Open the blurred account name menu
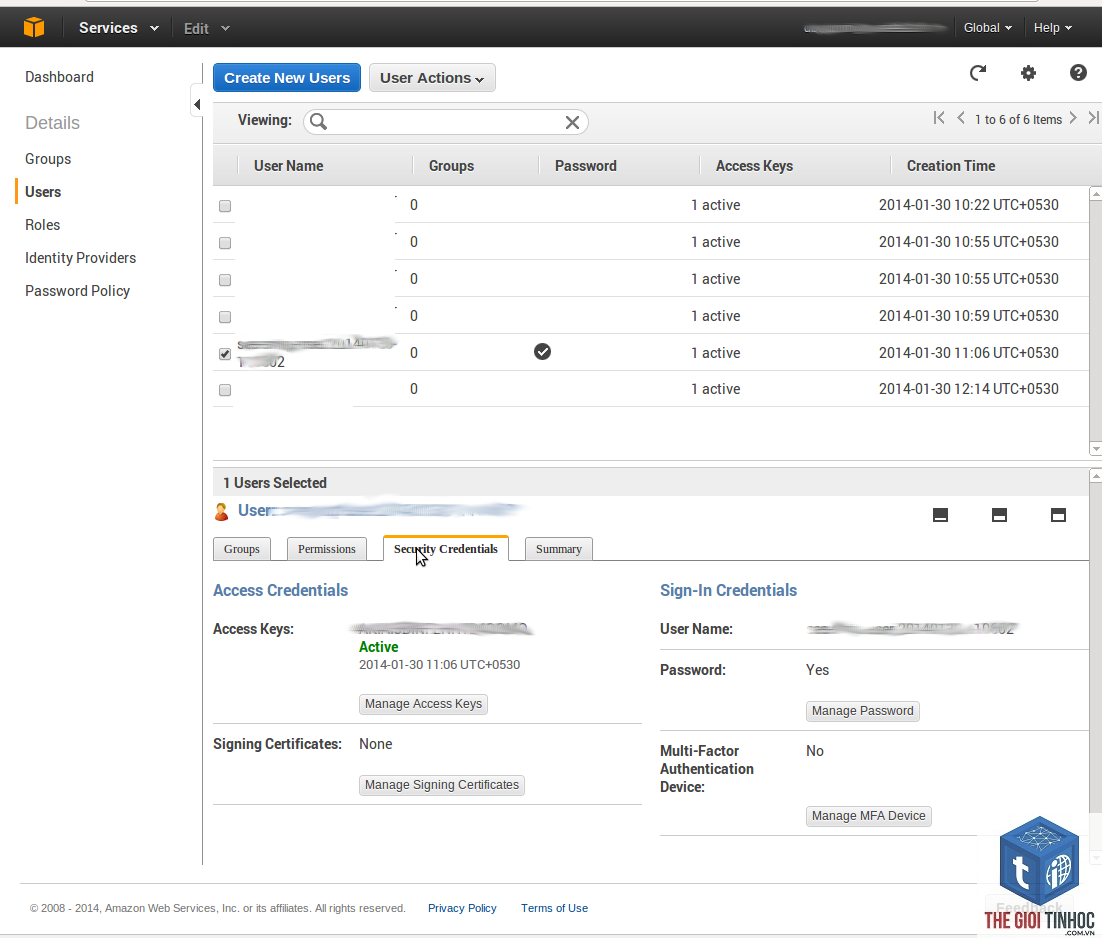The width and height of the screenshot is (1102, 938). 875,27
